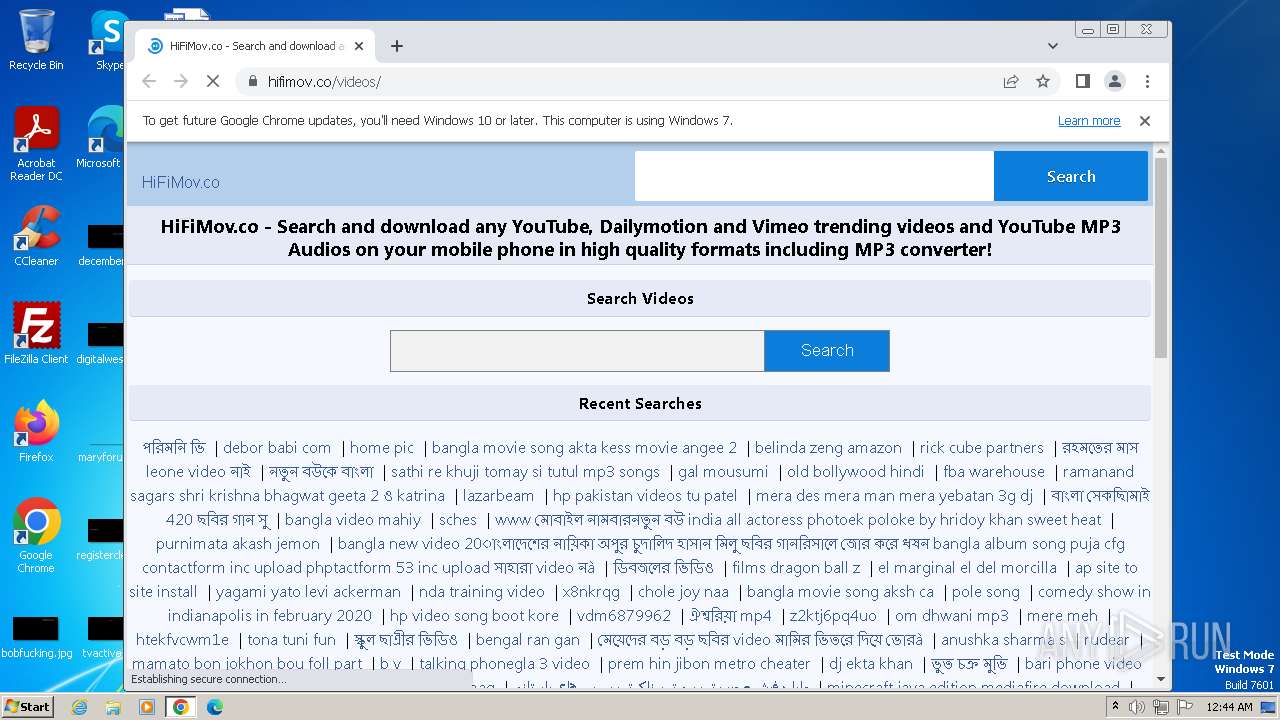The image size is (1280, 720).
Task: Open the Chrome profile avatar
Action: tap(1114, 81)
